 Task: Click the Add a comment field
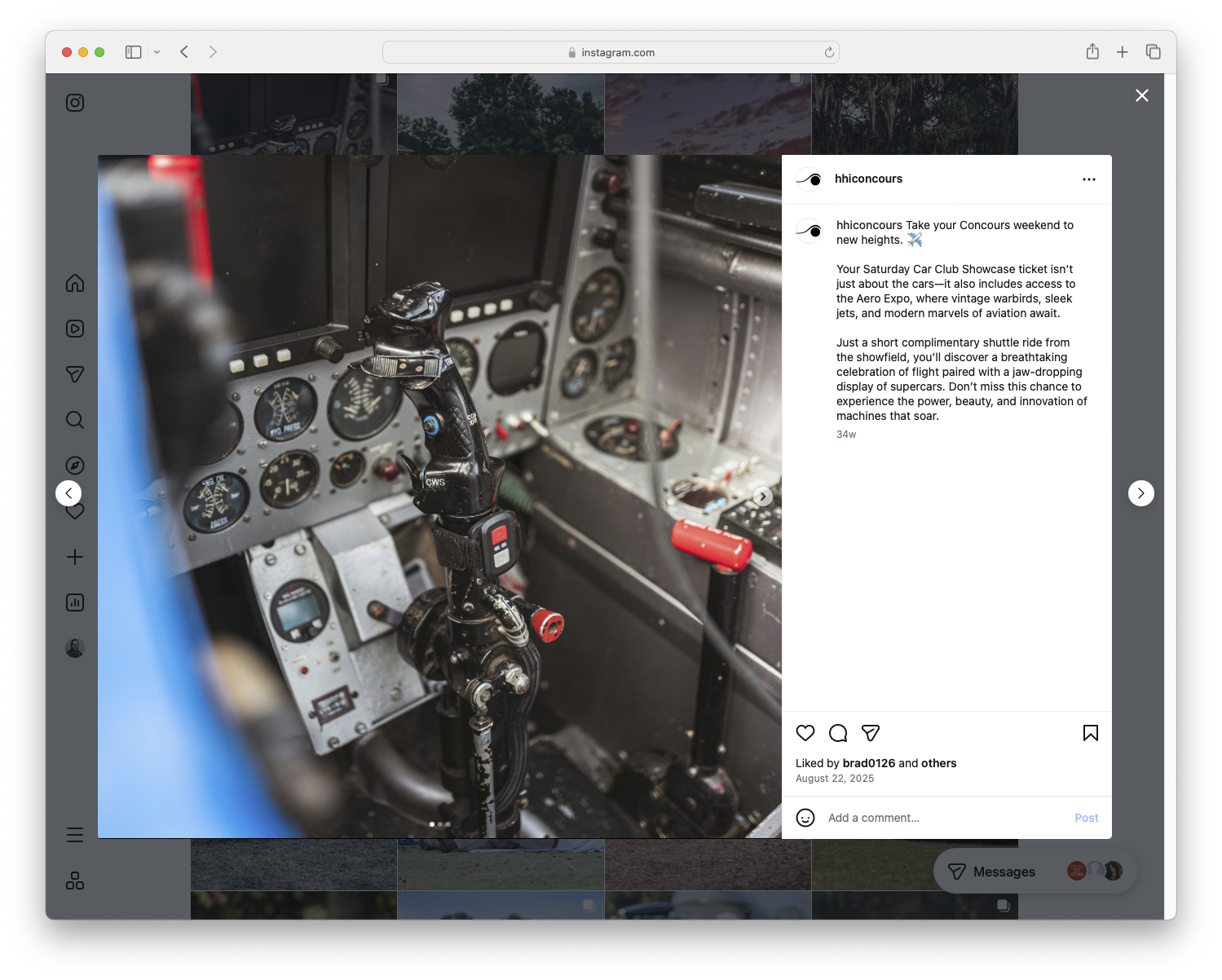[x=897, y=817]
